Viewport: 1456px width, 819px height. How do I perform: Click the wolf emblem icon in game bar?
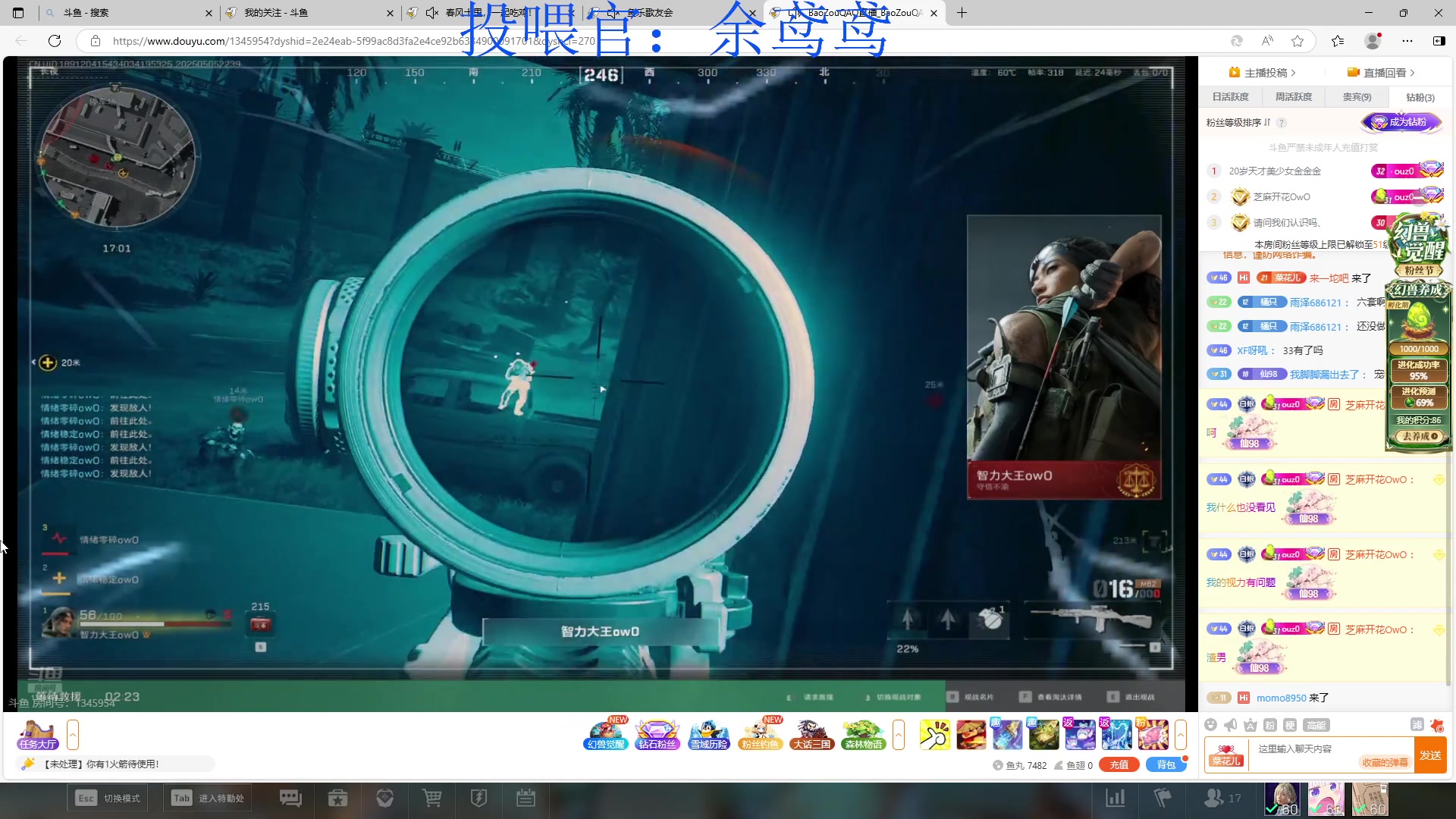tap(384, 798)
